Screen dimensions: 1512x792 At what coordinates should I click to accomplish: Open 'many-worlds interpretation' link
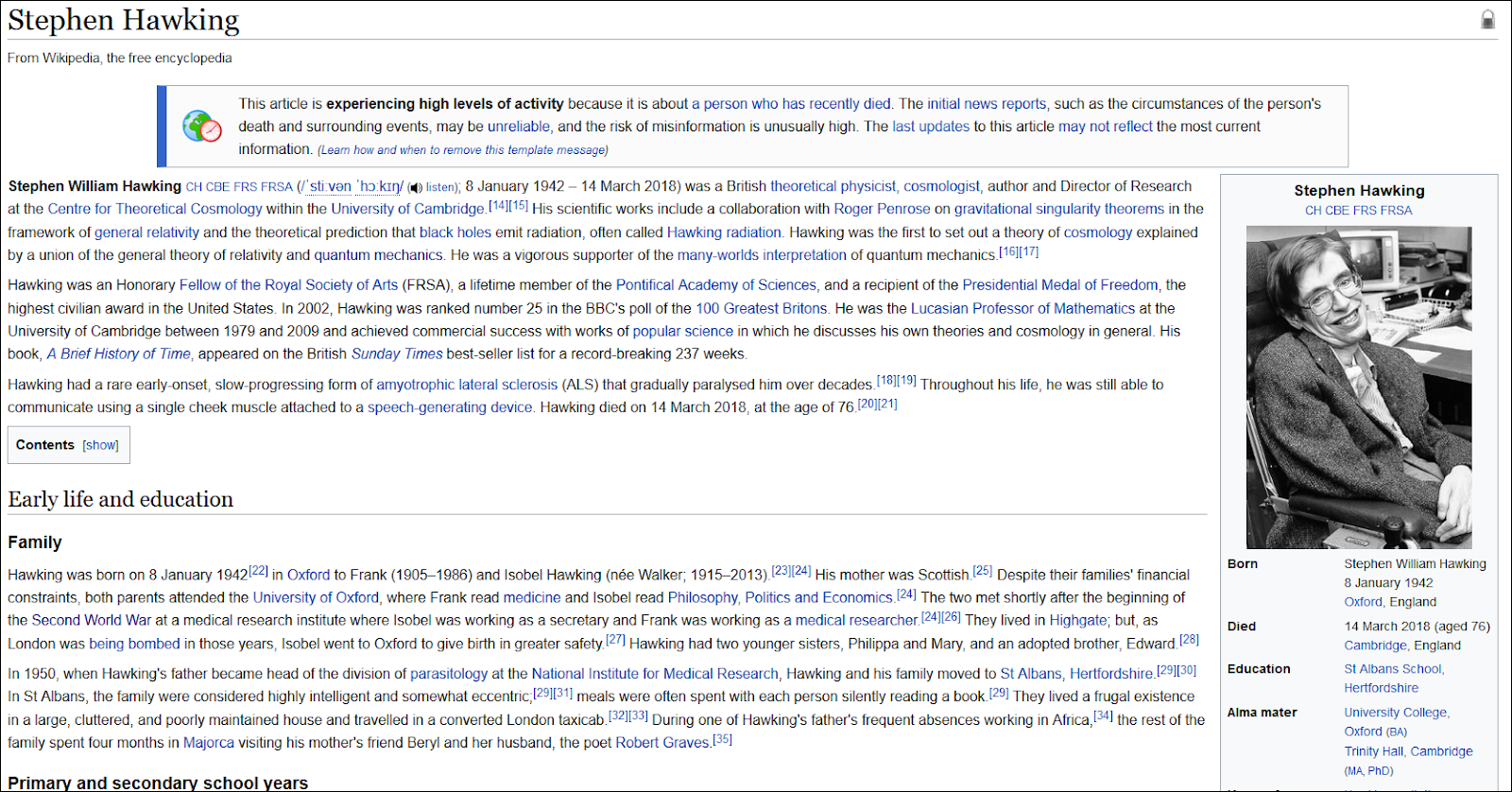pyautogui.click(x=762, y=255)
